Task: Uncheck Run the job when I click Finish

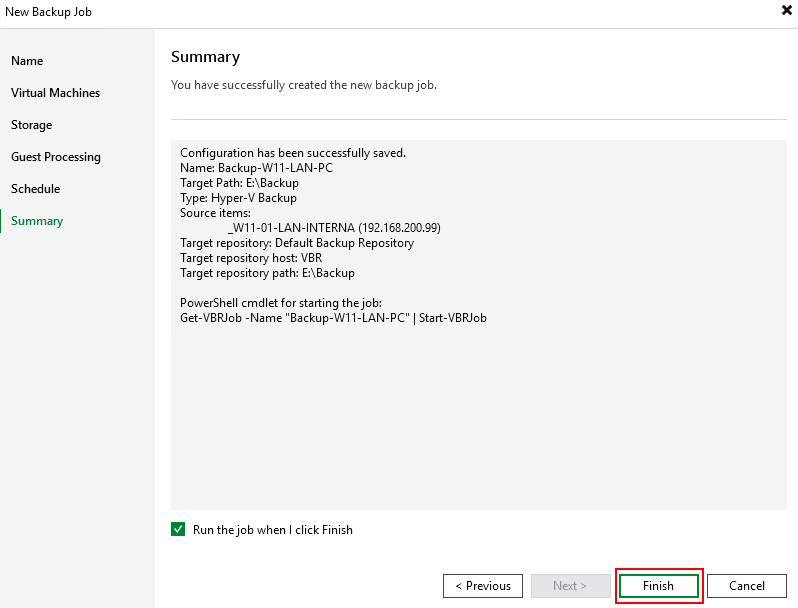Action: [178, 530]
